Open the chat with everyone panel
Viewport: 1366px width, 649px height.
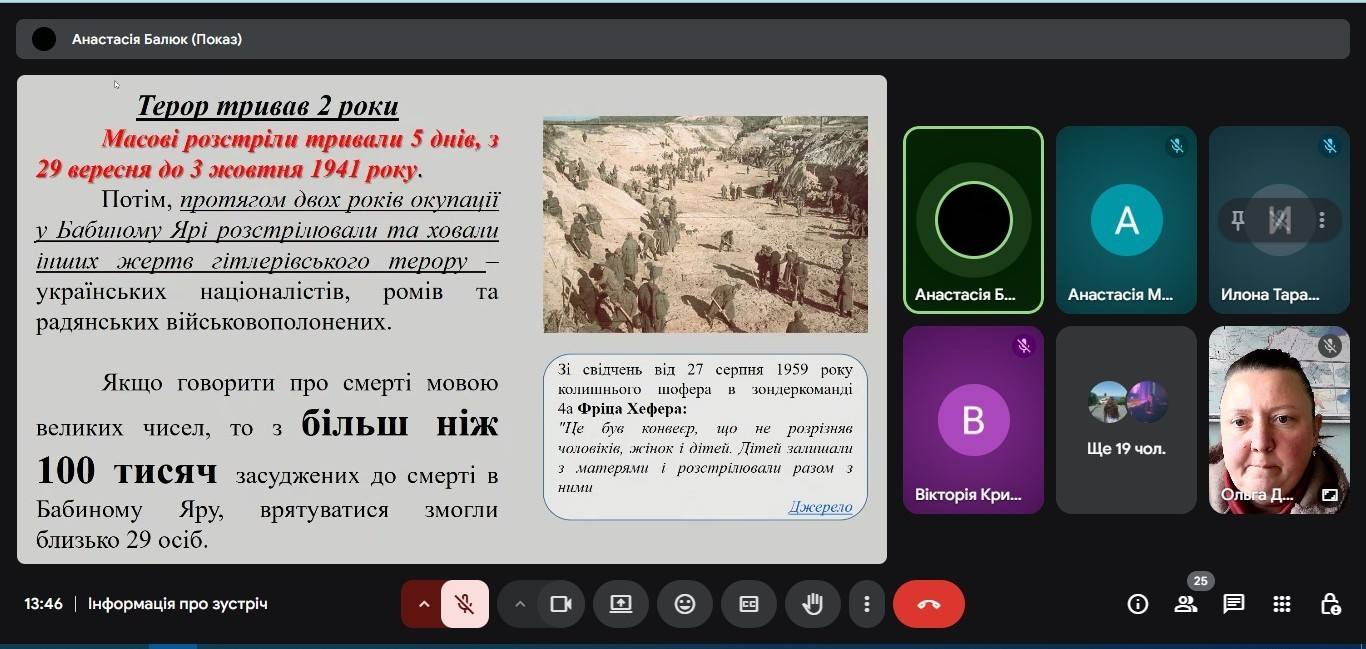point(1234,604)
